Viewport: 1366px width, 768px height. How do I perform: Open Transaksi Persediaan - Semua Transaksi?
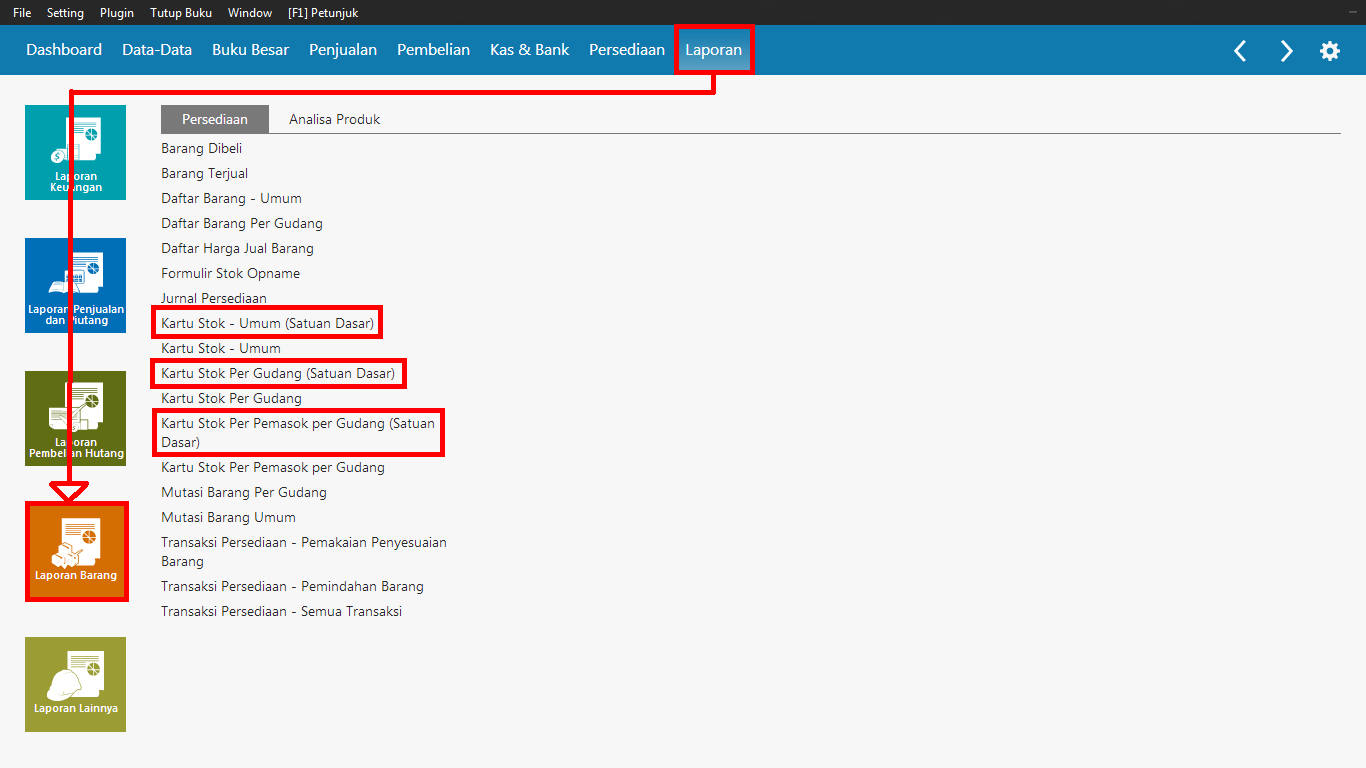coord(282,611)
